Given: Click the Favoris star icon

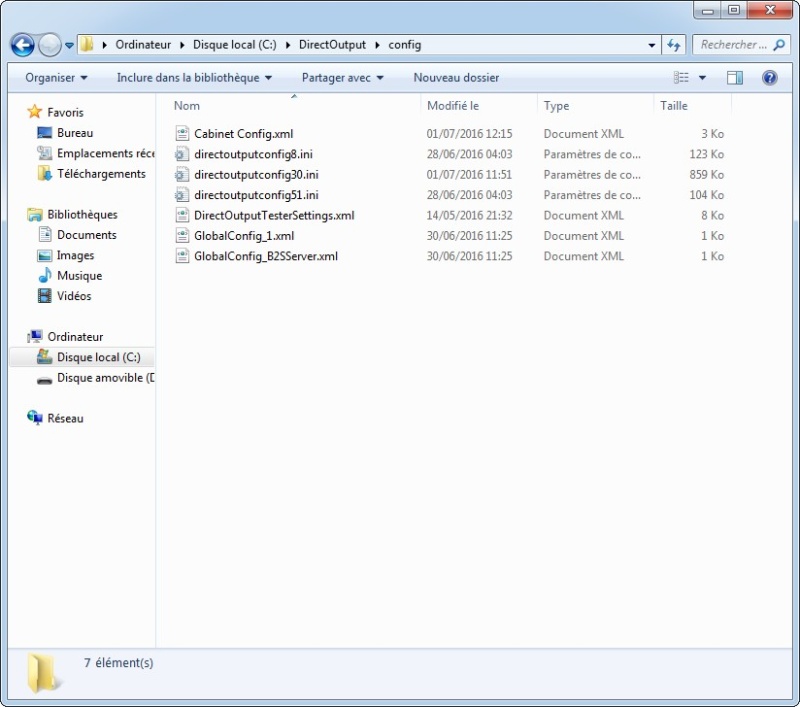Looking at the screenshot, I should click(x=34, y=112).
